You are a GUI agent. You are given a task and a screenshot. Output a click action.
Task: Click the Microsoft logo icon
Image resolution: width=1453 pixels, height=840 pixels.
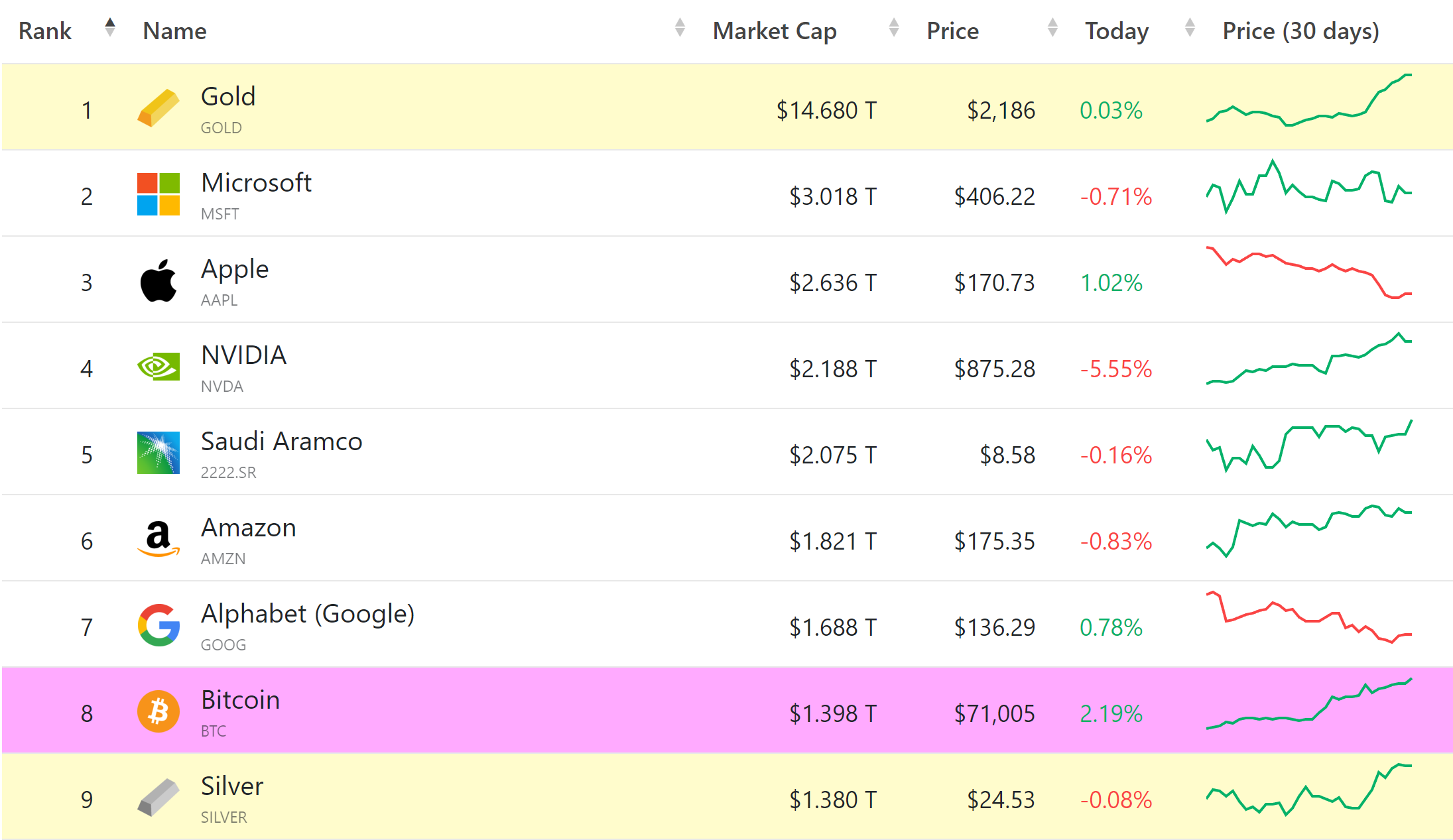click(x=158, y=194)
